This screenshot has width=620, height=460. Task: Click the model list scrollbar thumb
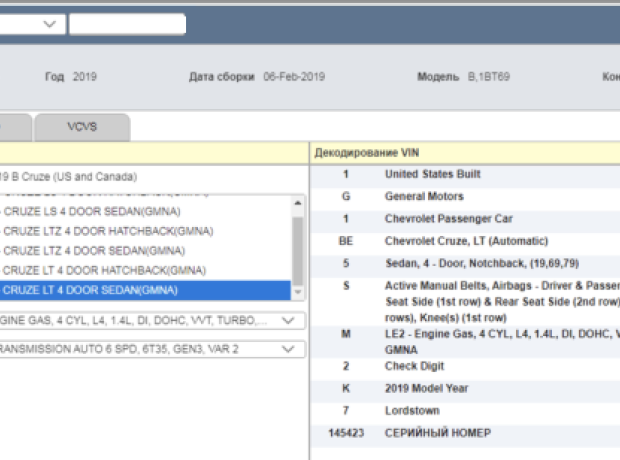pyautogui.click(x=298, y=251)
